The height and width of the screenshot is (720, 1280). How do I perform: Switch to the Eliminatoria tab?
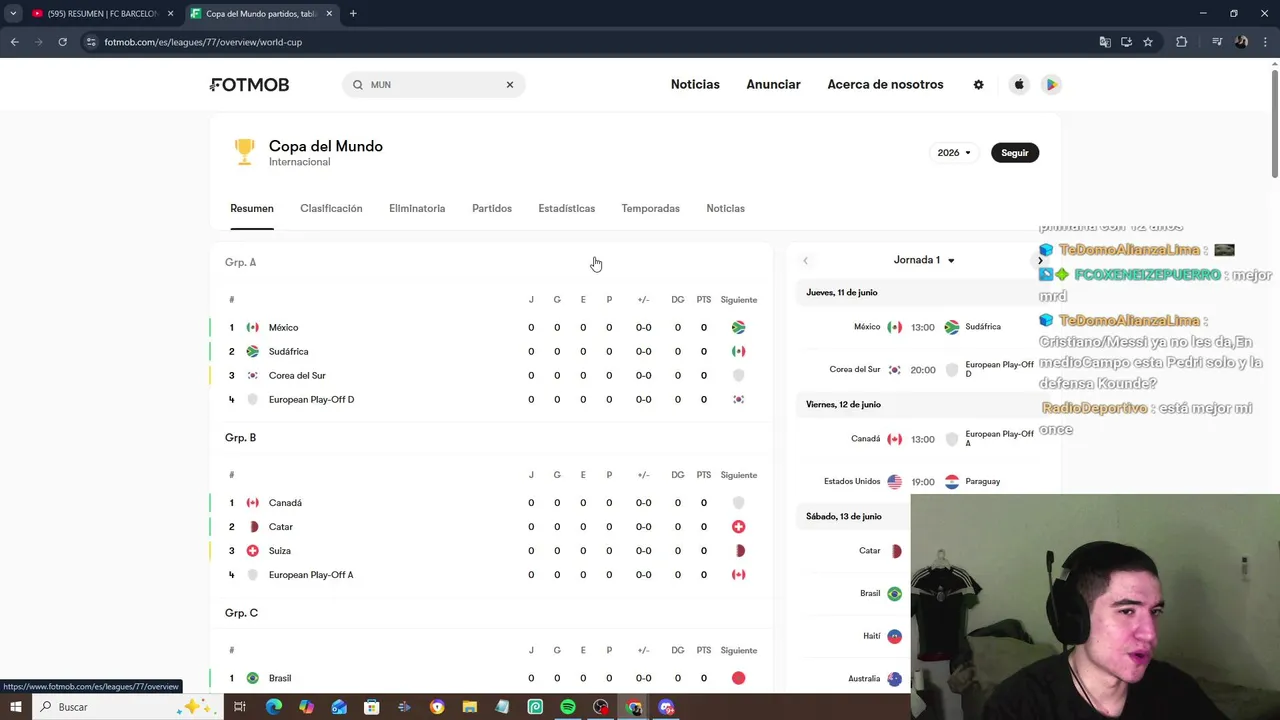tap(417, 208)
